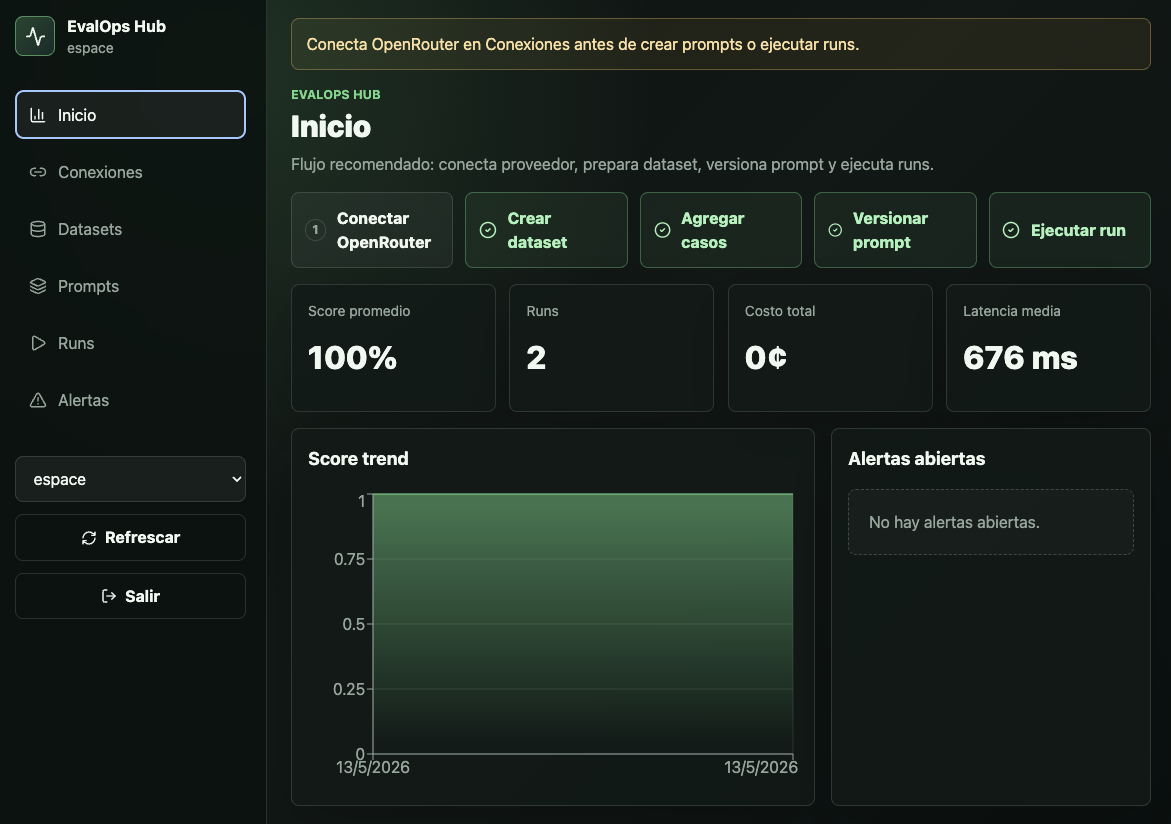View the Alertas section

click(130, 400)
